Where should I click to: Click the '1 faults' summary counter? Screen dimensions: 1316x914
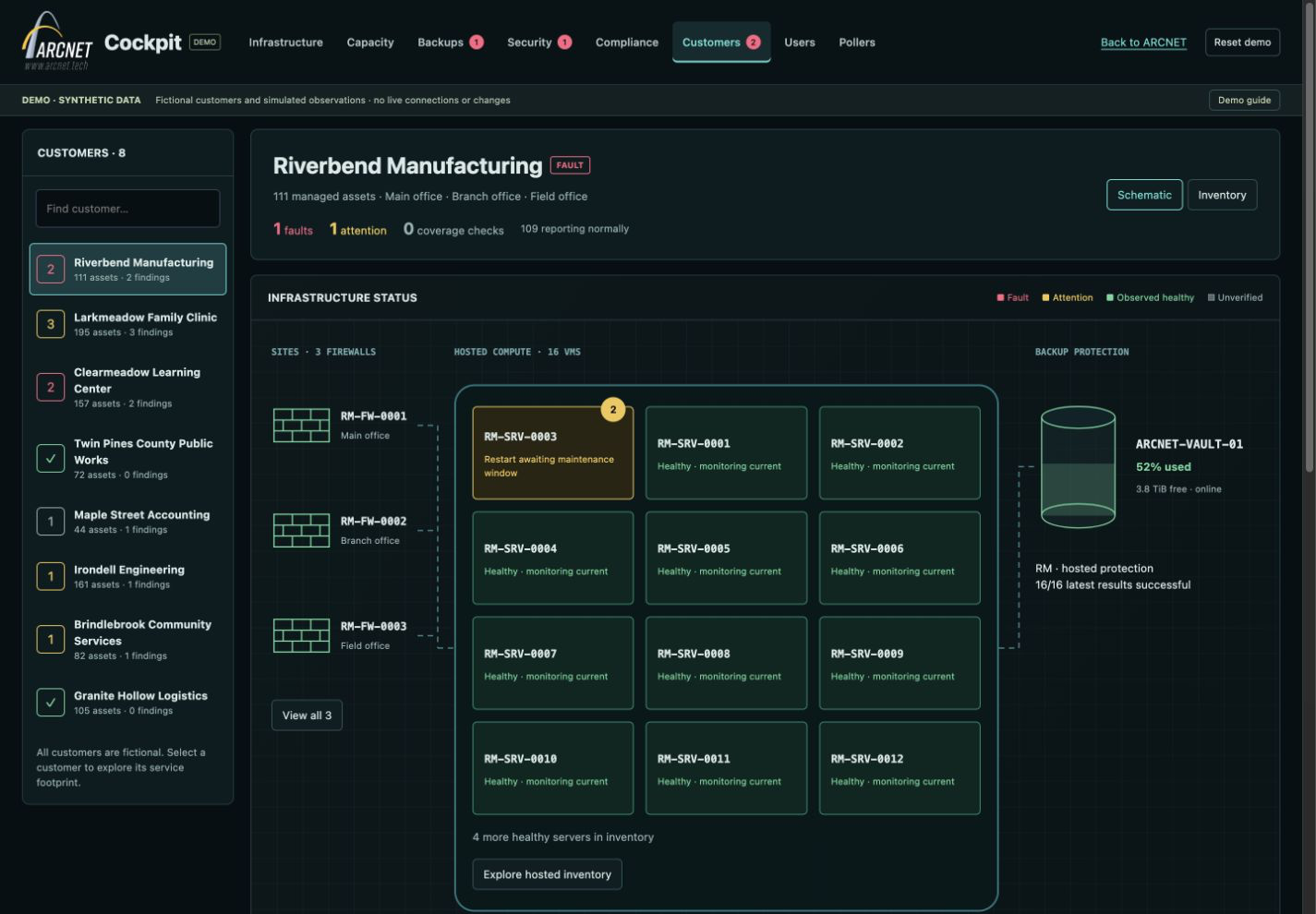(293, 229)
